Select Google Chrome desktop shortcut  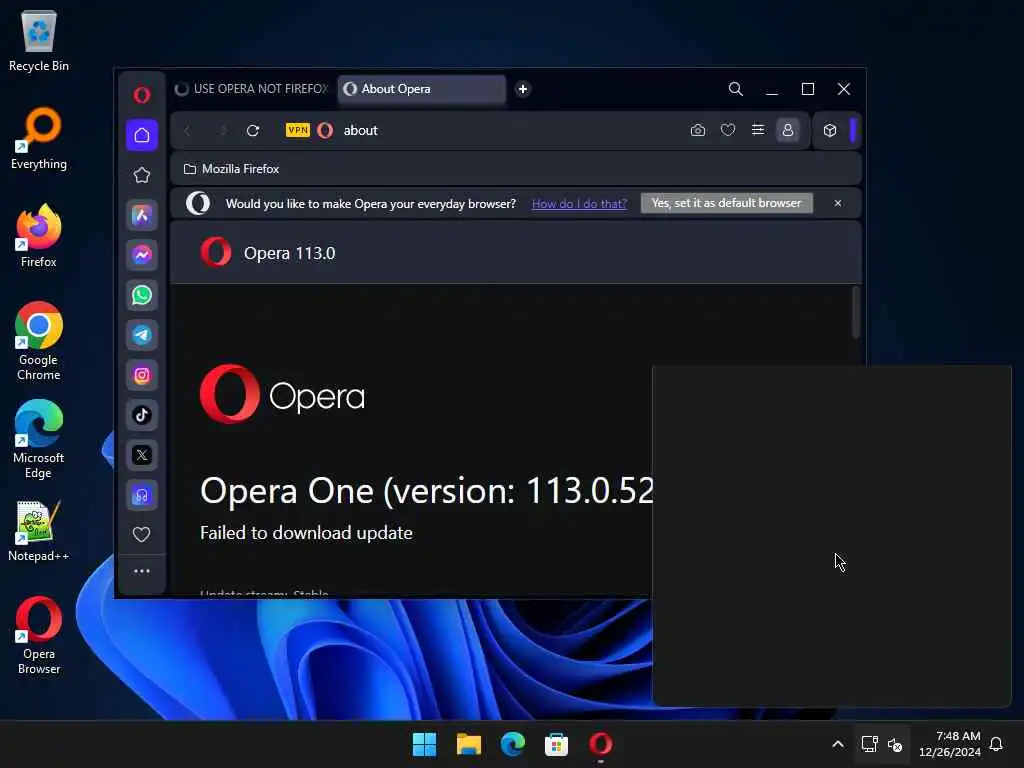coord(39,341)
